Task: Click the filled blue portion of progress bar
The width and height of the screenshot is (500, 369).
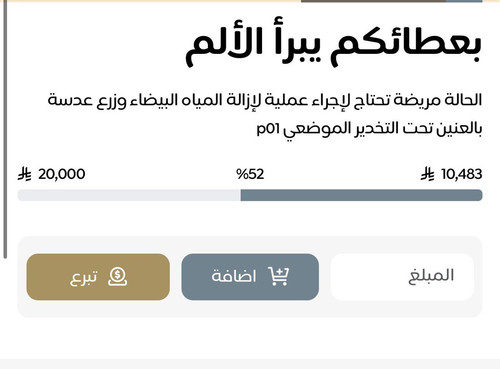Action: [x=361, y=195]
